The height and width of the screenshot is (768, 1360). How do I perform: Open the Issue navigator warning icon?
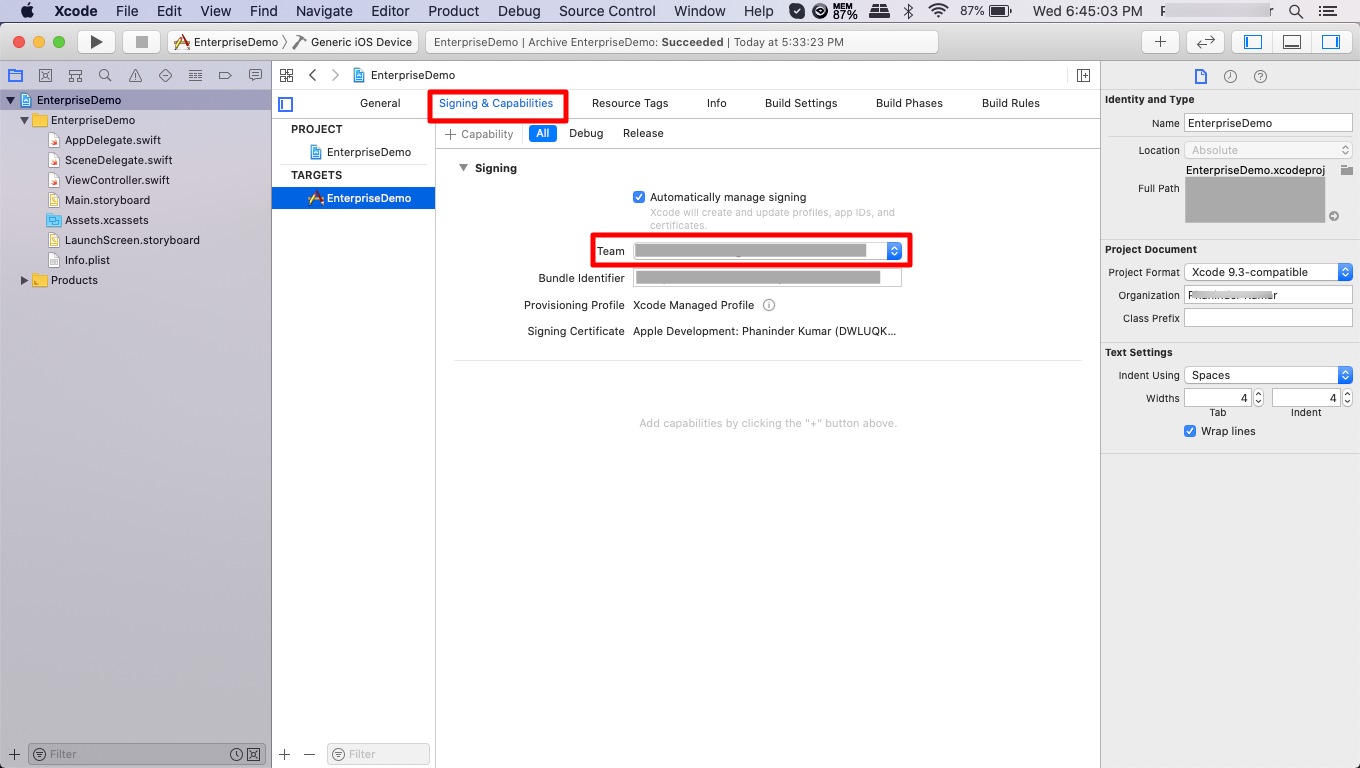click(135, 75)
